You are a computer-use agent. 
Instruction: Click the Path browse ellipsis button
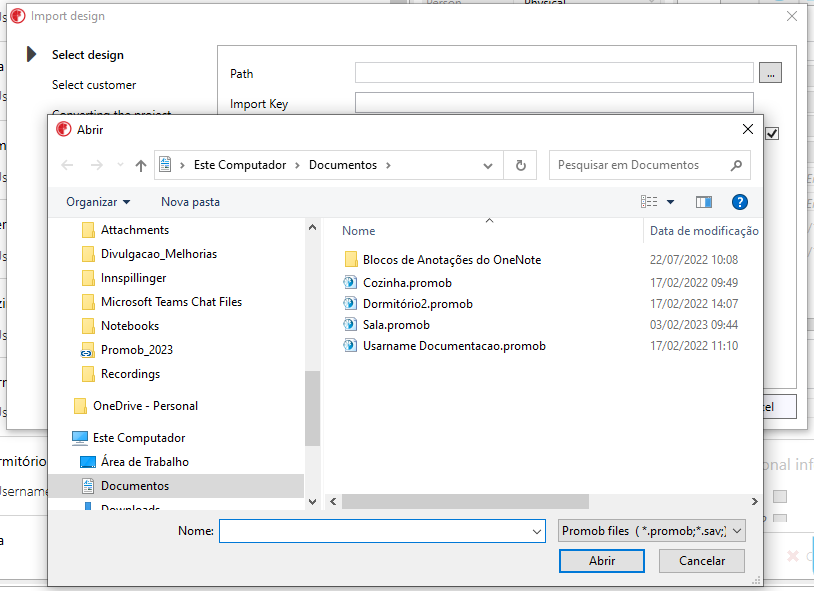click(770, 73)
